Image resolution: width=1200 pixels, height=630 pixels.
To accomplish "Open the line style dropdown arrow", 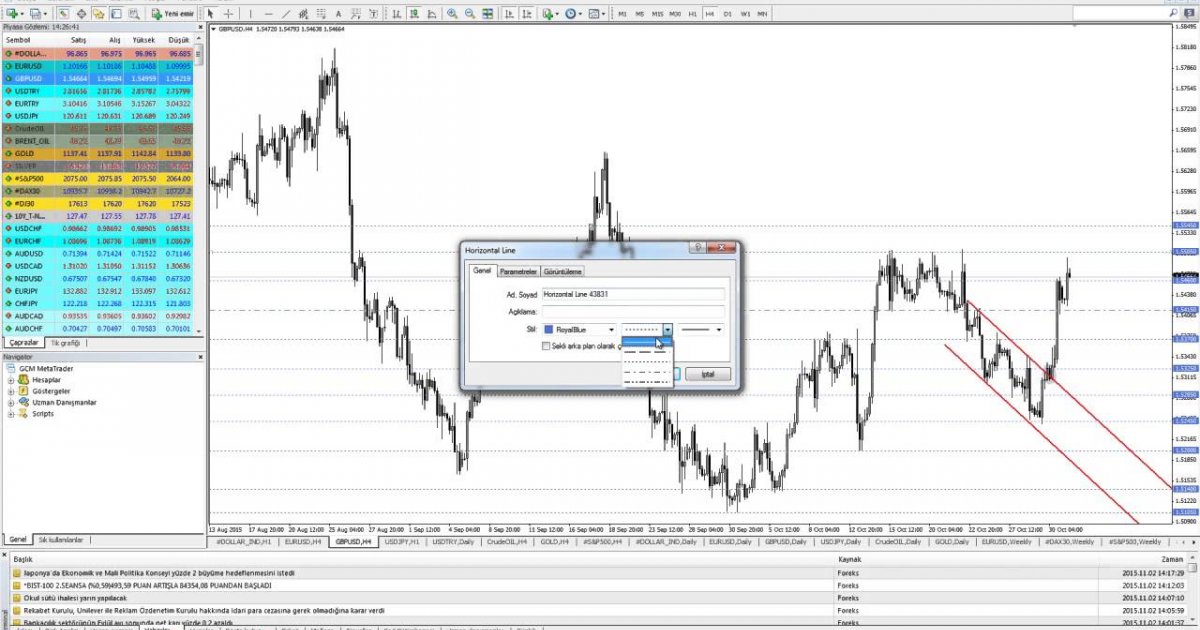I will pos(667,328).
